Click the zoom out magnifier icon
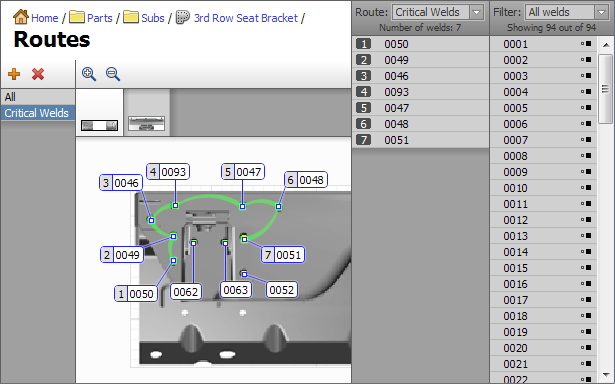The height and width of the screenshot is (384, 615). pyautogui.click(x=113, y=74)
